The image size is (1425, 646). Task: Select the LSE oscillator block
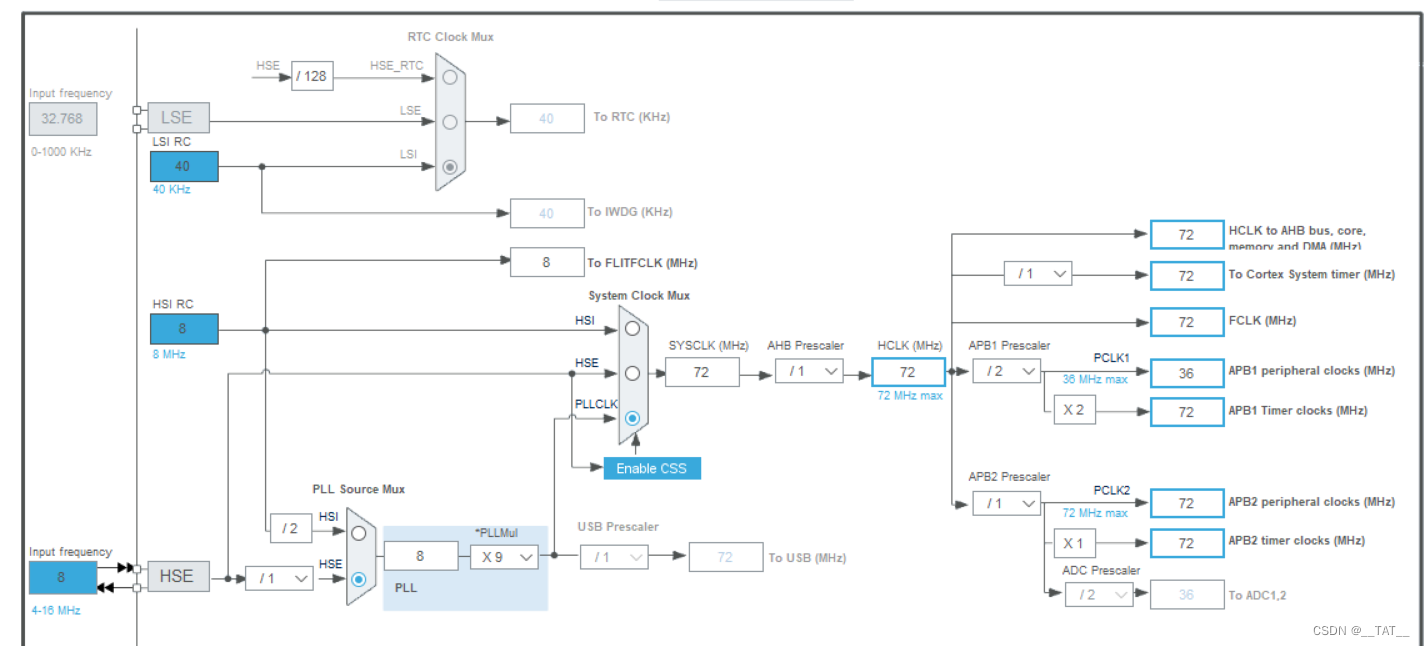(177, 117)
